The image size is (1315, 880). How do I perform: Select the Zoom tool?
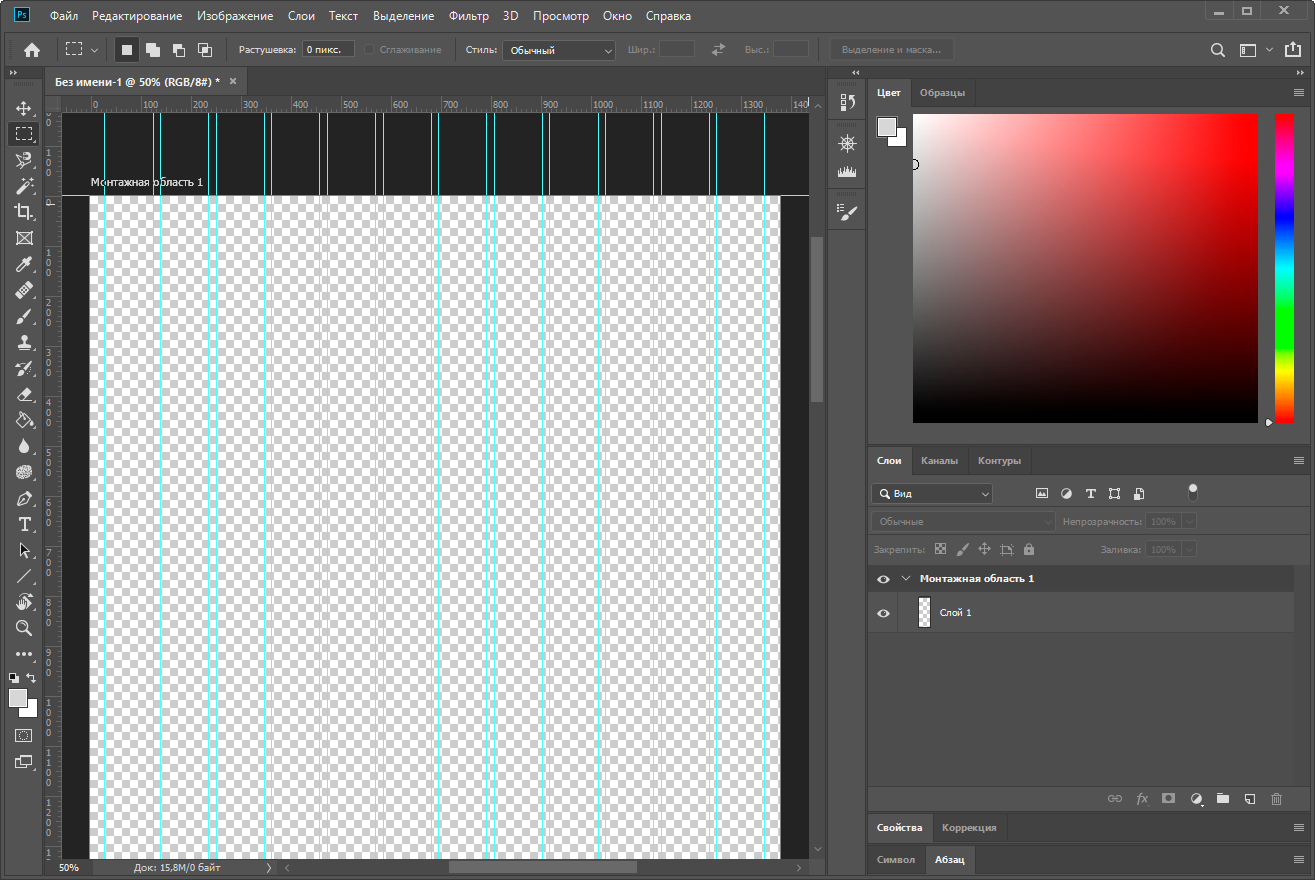[x=24, y=628]
